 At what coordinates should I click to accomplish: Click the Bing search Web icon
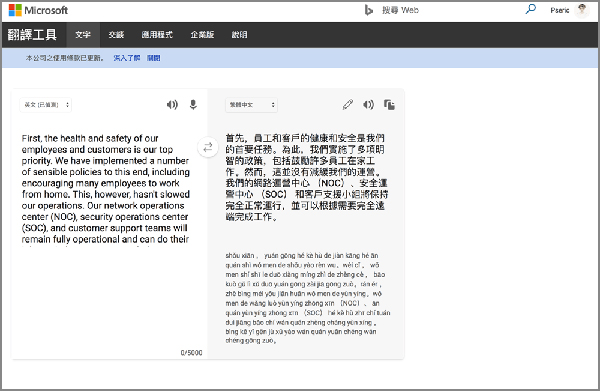[x=368, y=10]
